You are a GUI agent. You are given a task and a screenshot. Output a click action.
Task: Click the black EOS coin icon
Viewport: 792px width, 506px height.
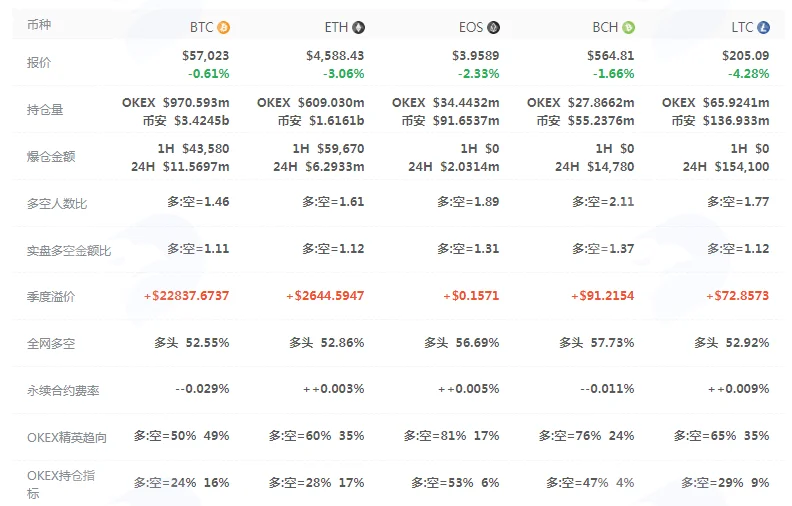click(493, 27)
